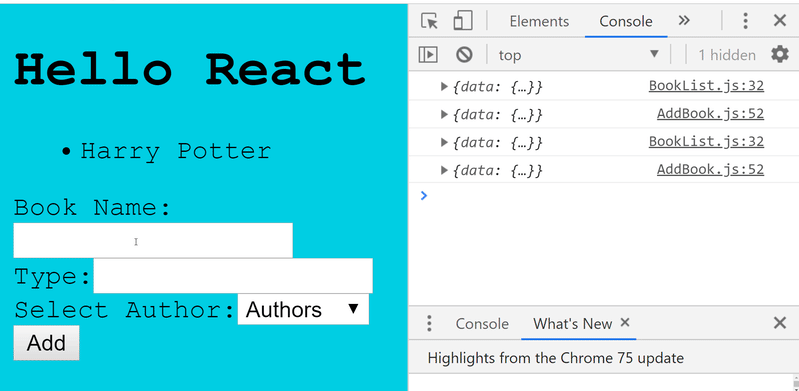Open console settings gear
Image resolution: width=799 pixels, height=391 pixels.
tap(780, 54)
